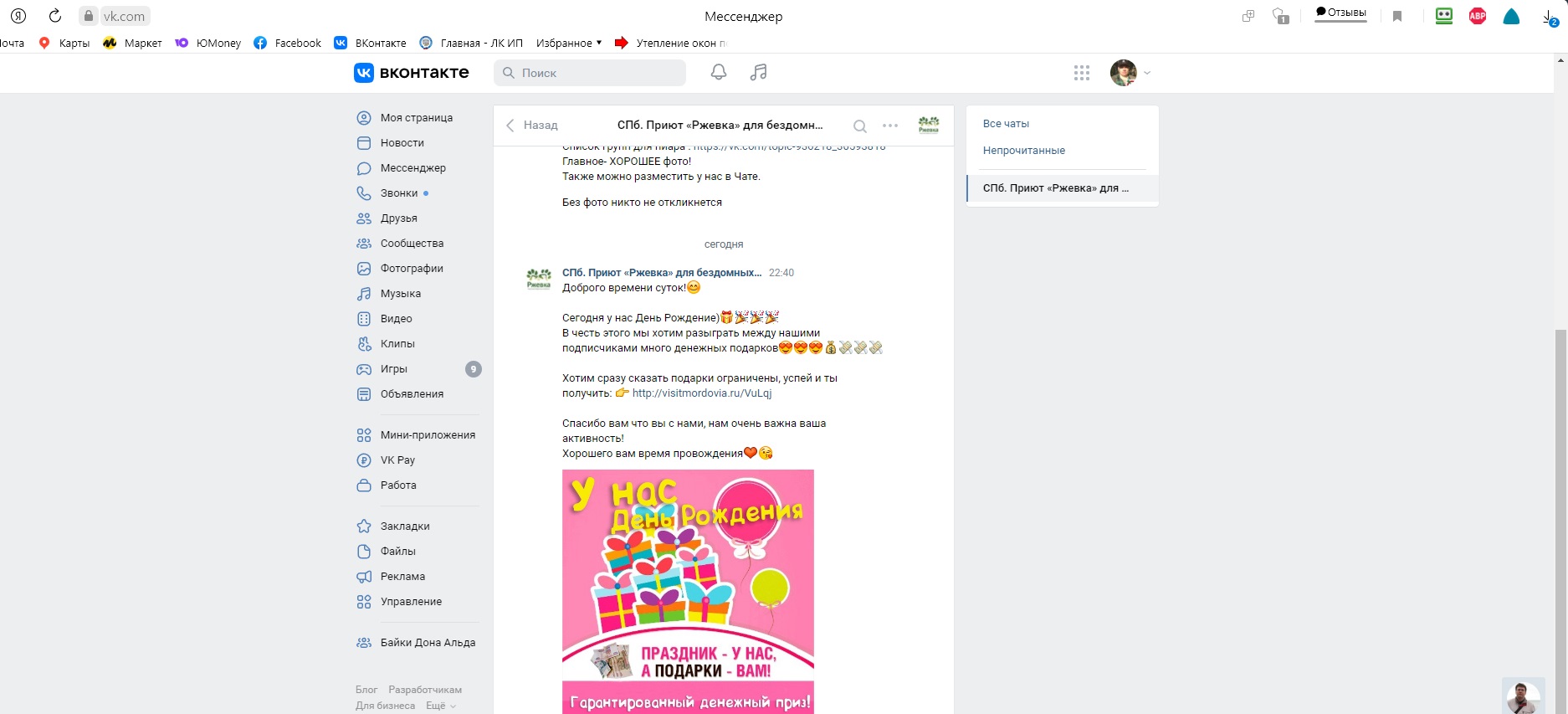This screenshot has width=1568, height=714.
Task: Open VK services grid icon
Action: [x=1082, y=73]
